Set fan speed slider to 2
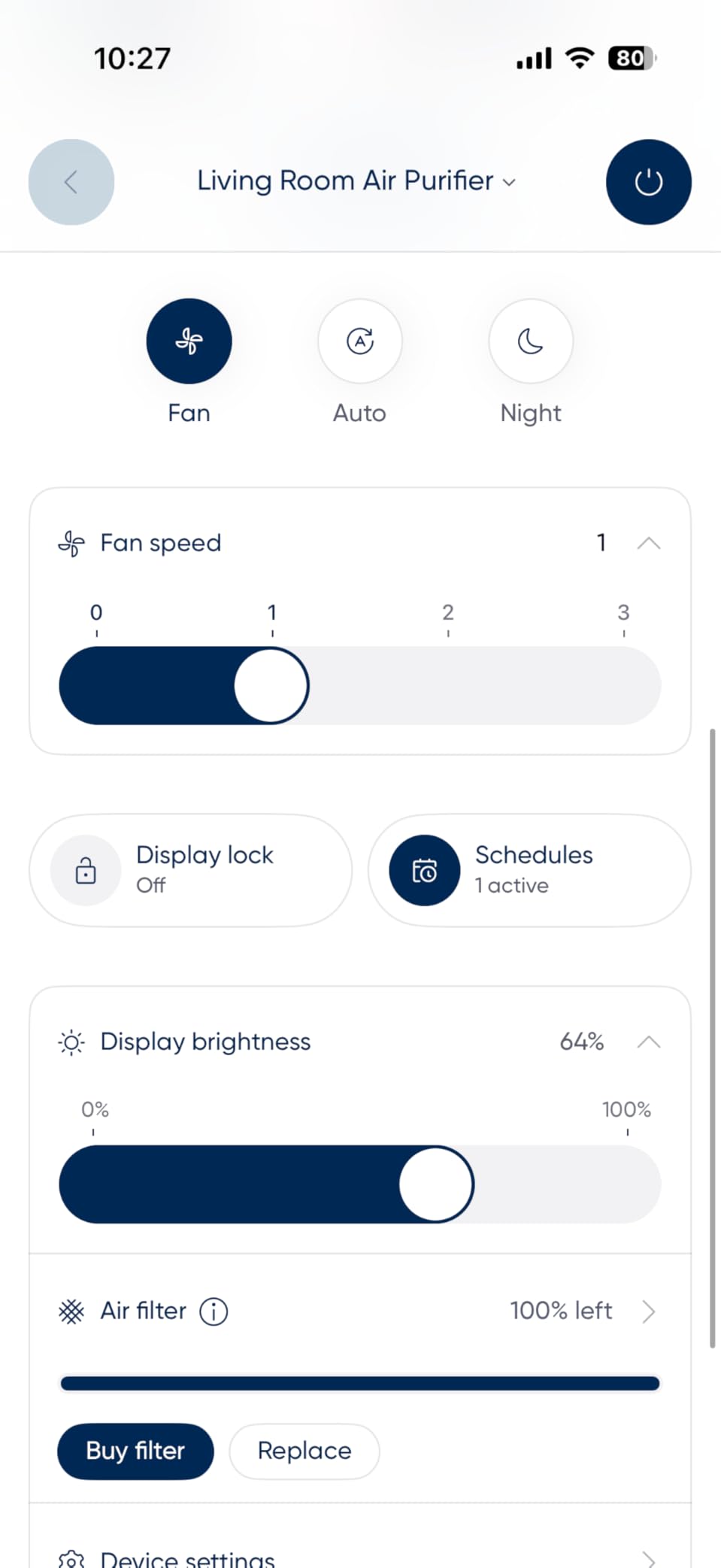Image resolution: width=721 pixels, height=1568 pixels. [x=448, y=685]
